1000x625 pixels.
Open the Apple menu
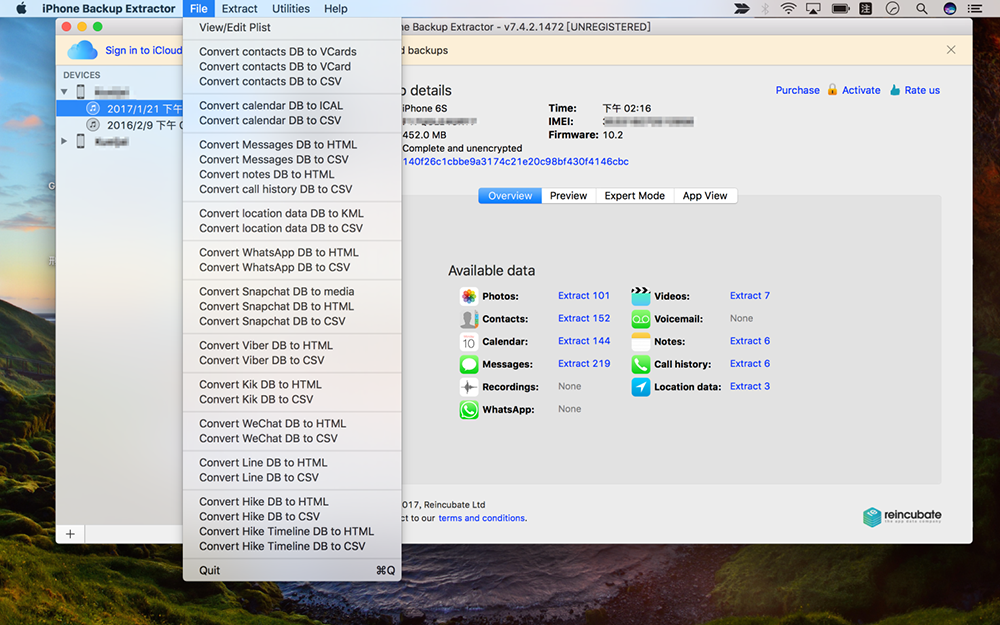[21, 8]
